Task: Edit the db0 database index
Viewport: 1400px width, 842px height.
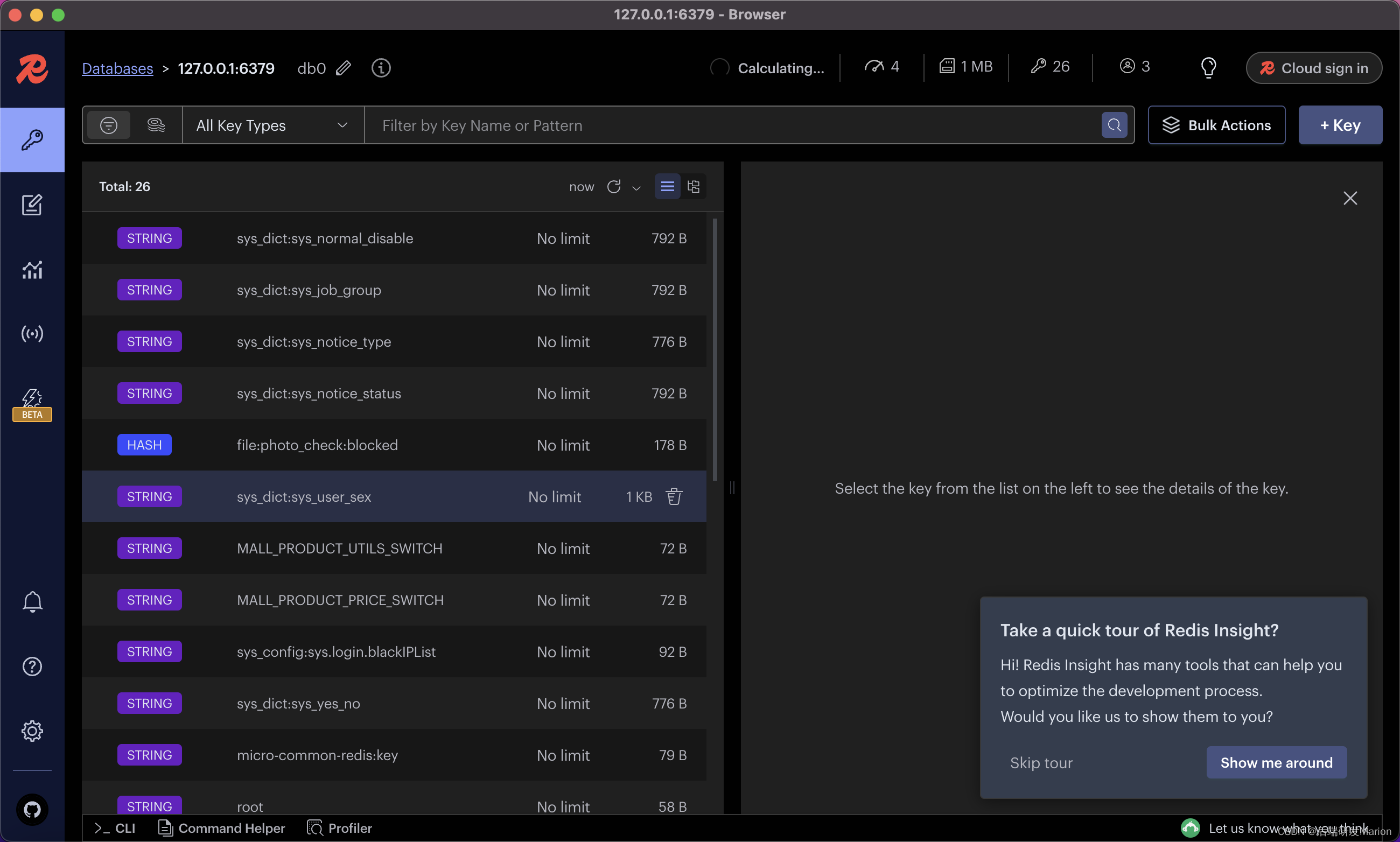Action: coord(344,68)
